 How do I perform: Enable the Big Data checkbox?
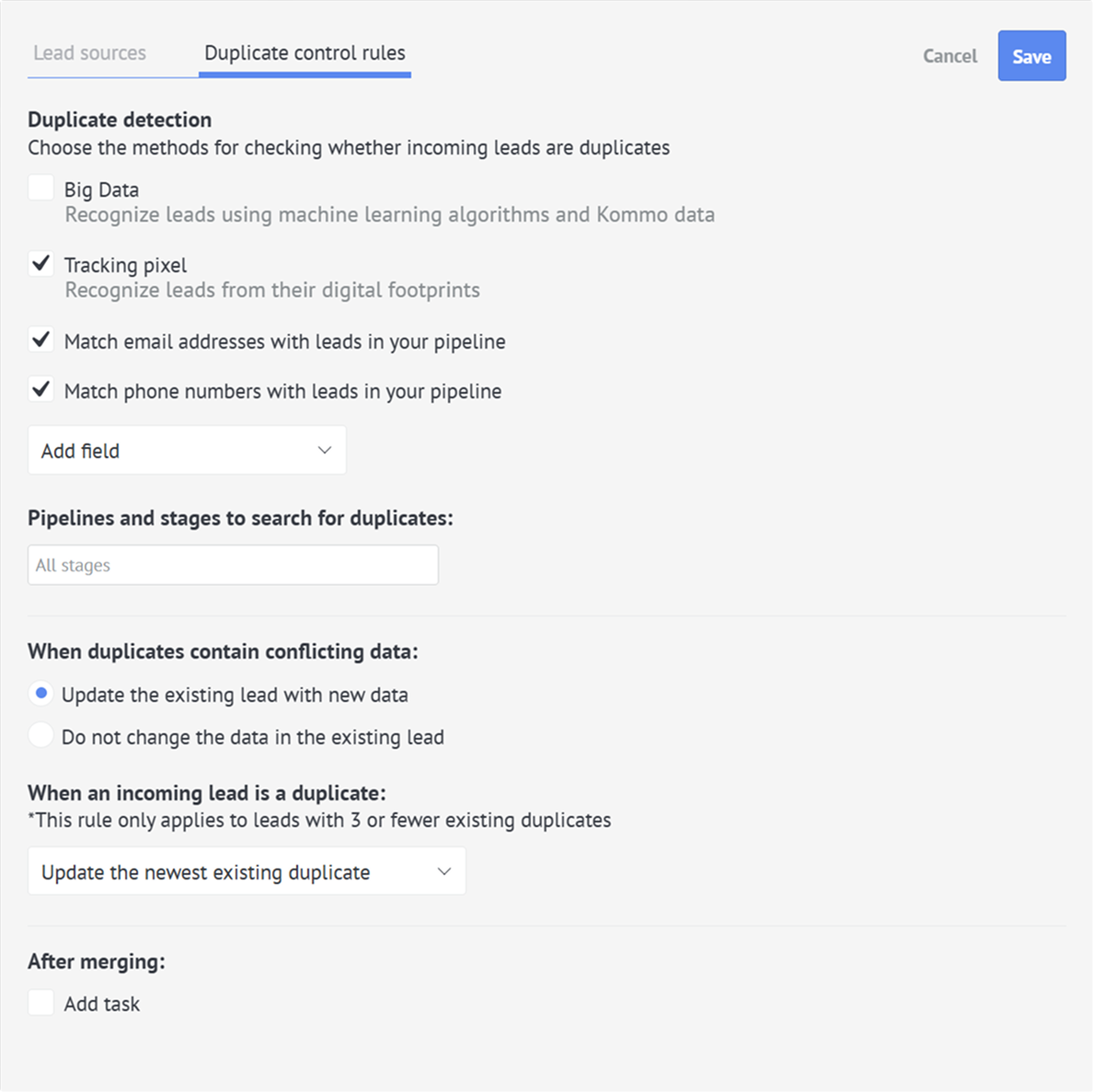pyautogui.click(x=41, y=189)
